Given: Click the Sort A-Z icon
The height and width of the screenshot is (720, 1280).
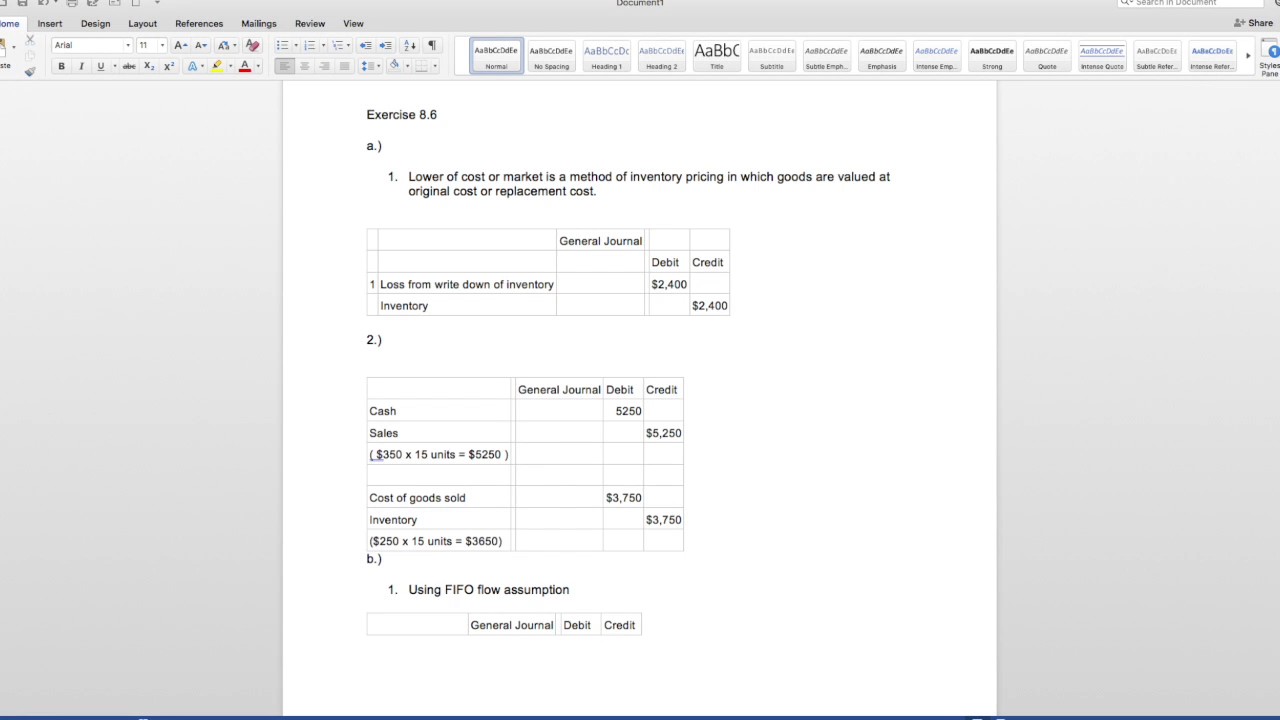Looking at the screenshot, I should coord(410,45).
